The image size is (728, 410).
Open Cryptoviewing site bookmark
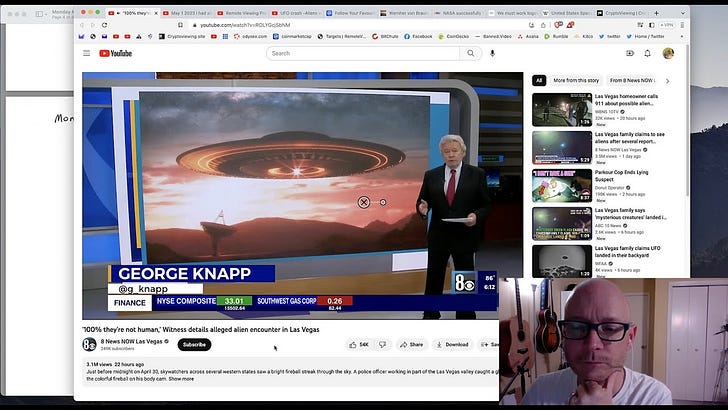[x=182, y=36]
